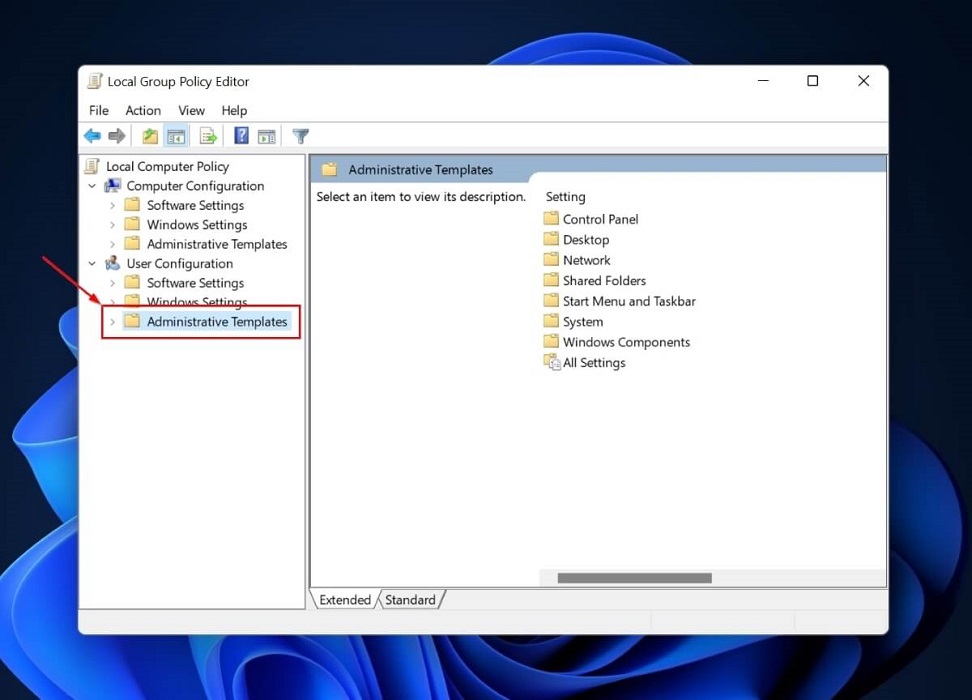Collapse the Computer Configuration node

pos(91,185)
